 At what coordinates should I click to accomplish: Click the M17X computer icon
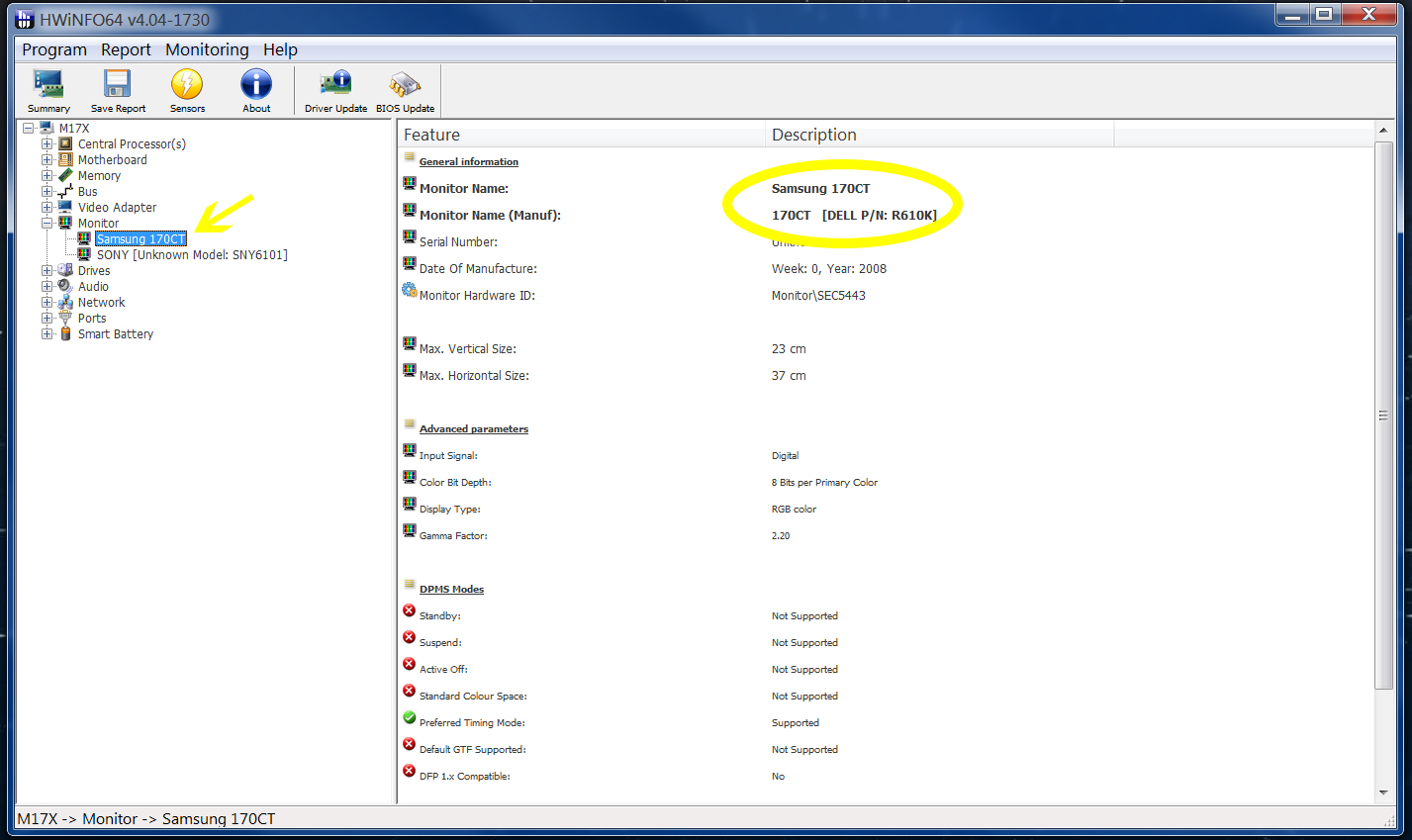click(47, 128)
